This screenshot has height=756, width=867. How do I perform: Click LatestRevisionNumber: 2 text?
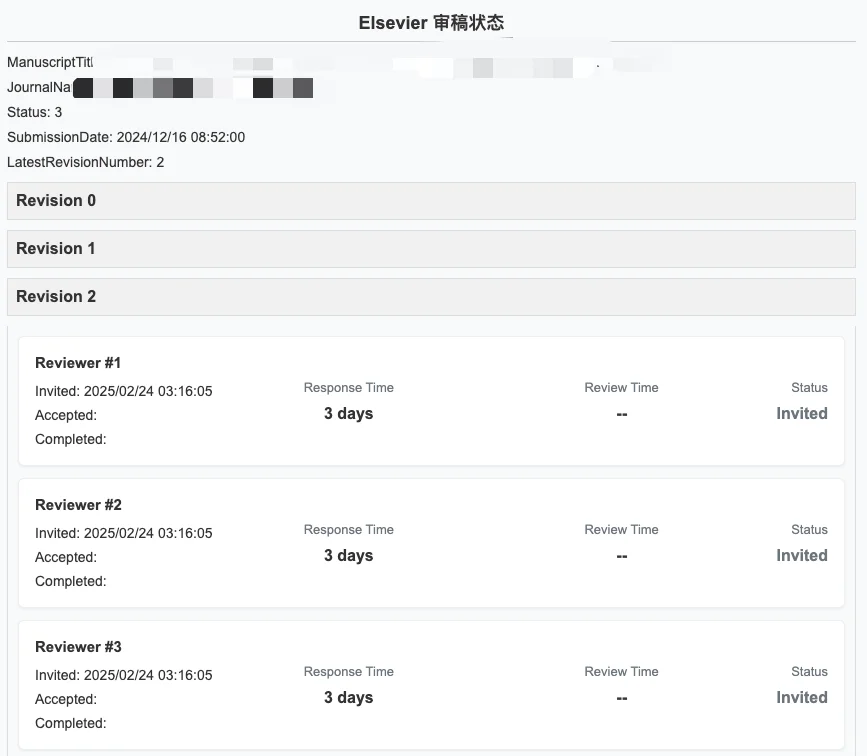(x=86, y=162)
